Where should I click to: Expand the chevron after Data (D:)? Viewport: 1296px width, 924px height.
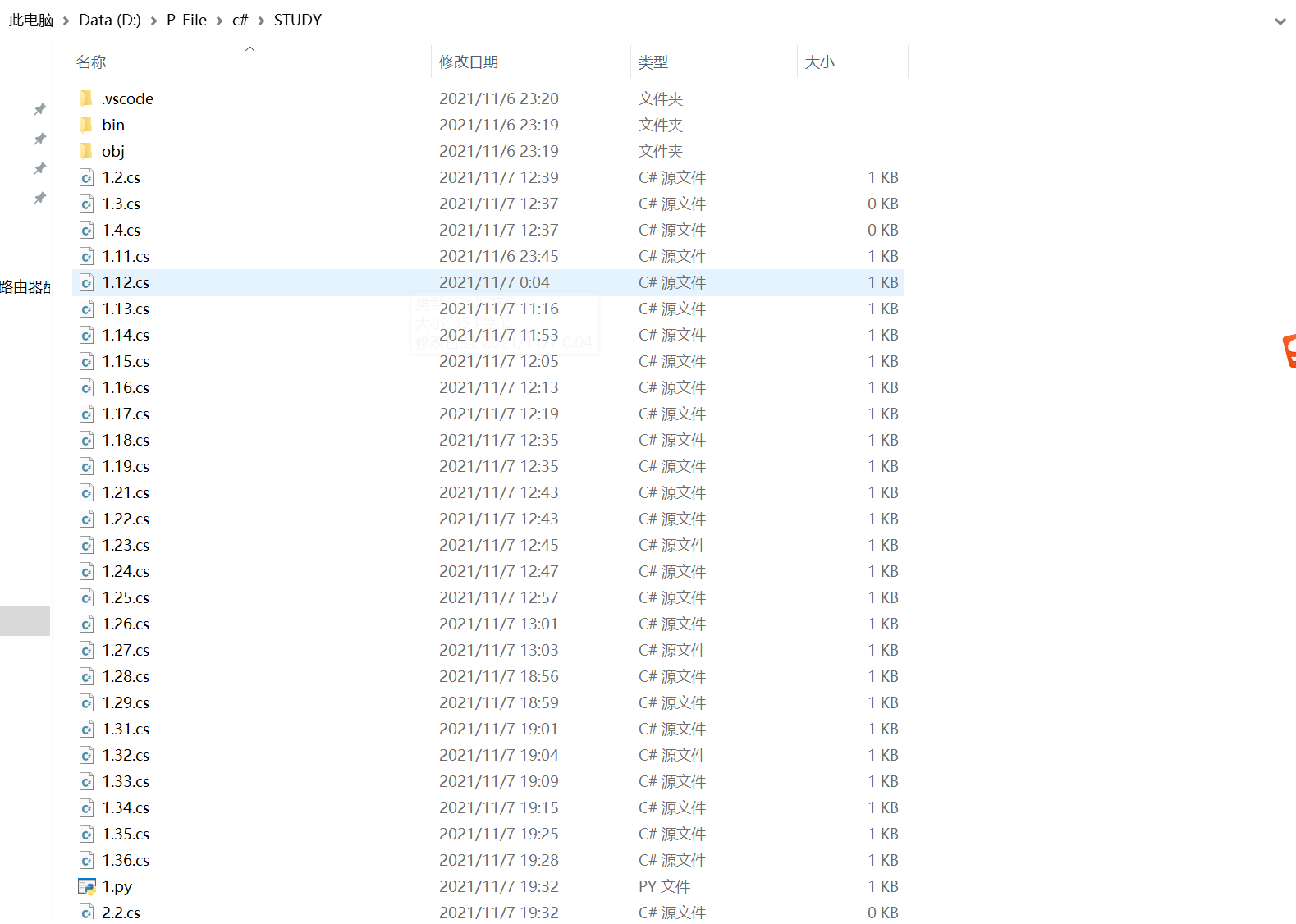click(153, 21)
